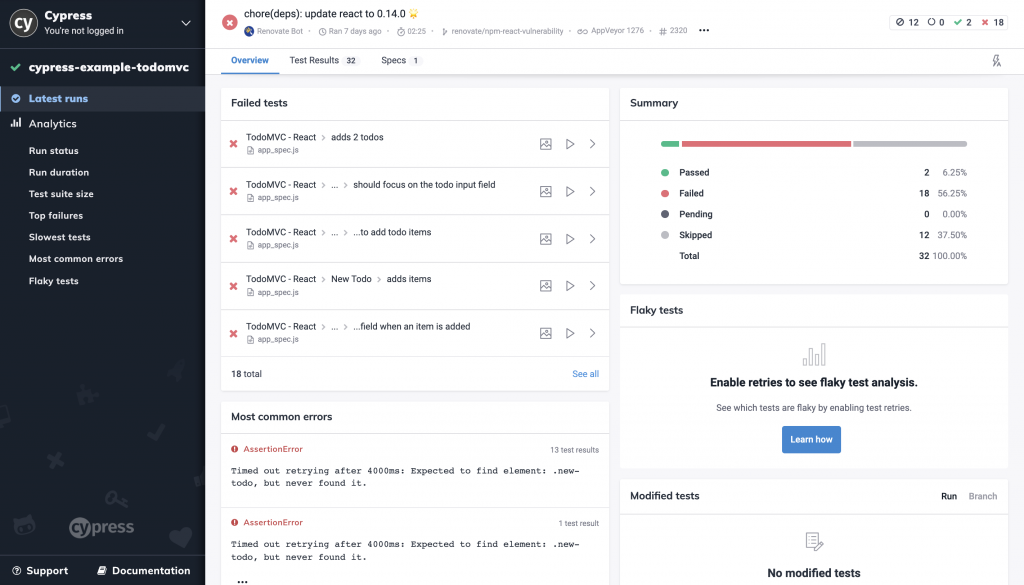Image resolution: width=1024 pixels, height=585 pixels.
Task: Play video for 'should focus on the todo input field'
Action: coord(570,191)
